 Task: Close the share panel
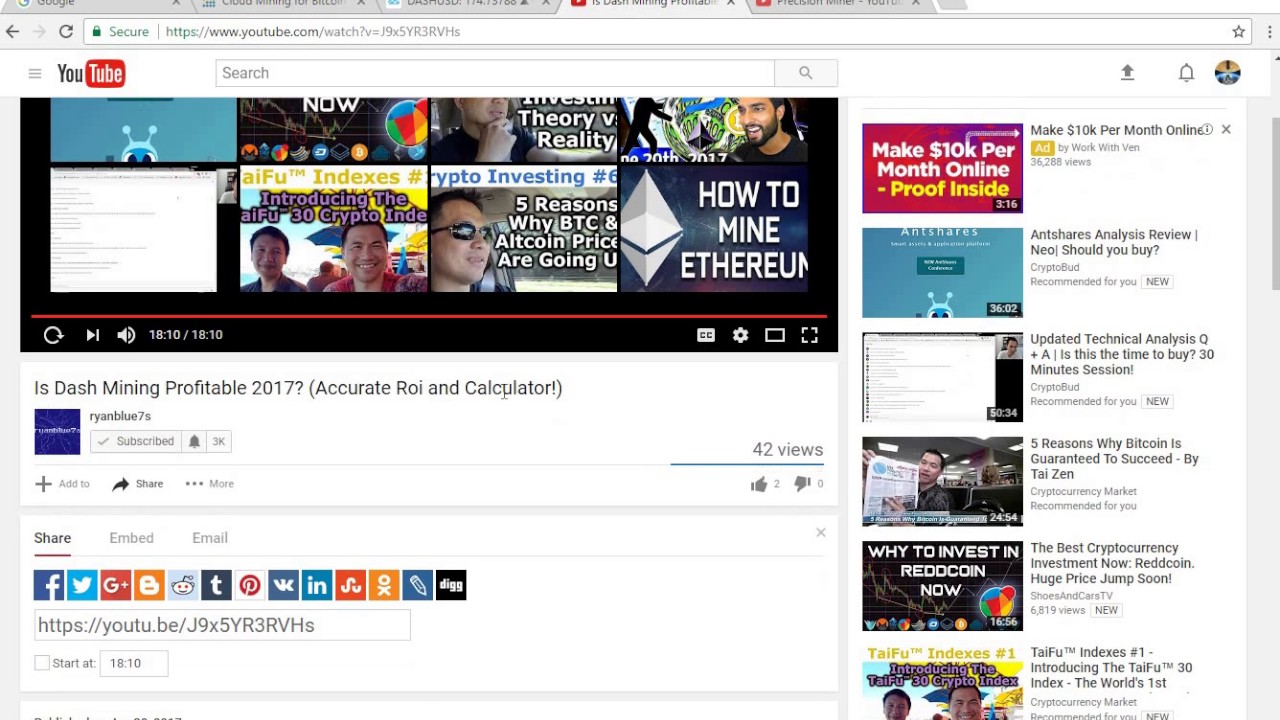(821, 532)
